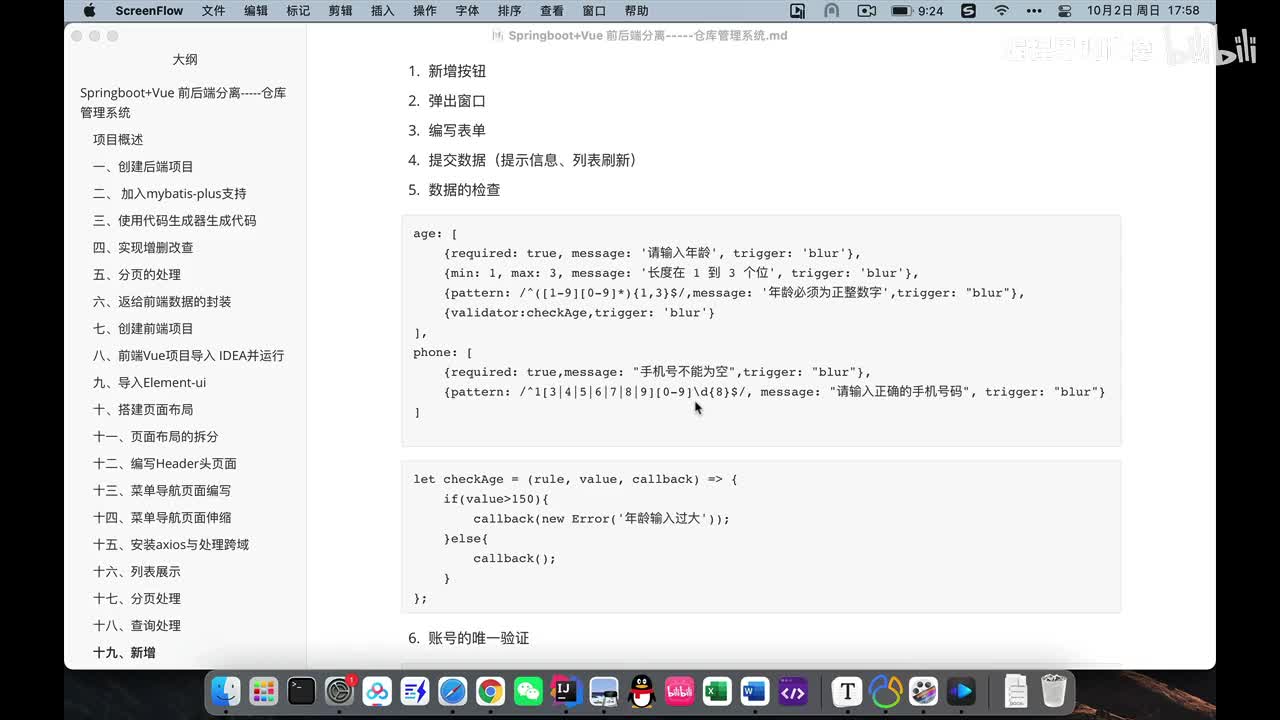The image size is (1280, 720).
Task: Select the bold 十九、新增 outline item
Action: point(124,653)
